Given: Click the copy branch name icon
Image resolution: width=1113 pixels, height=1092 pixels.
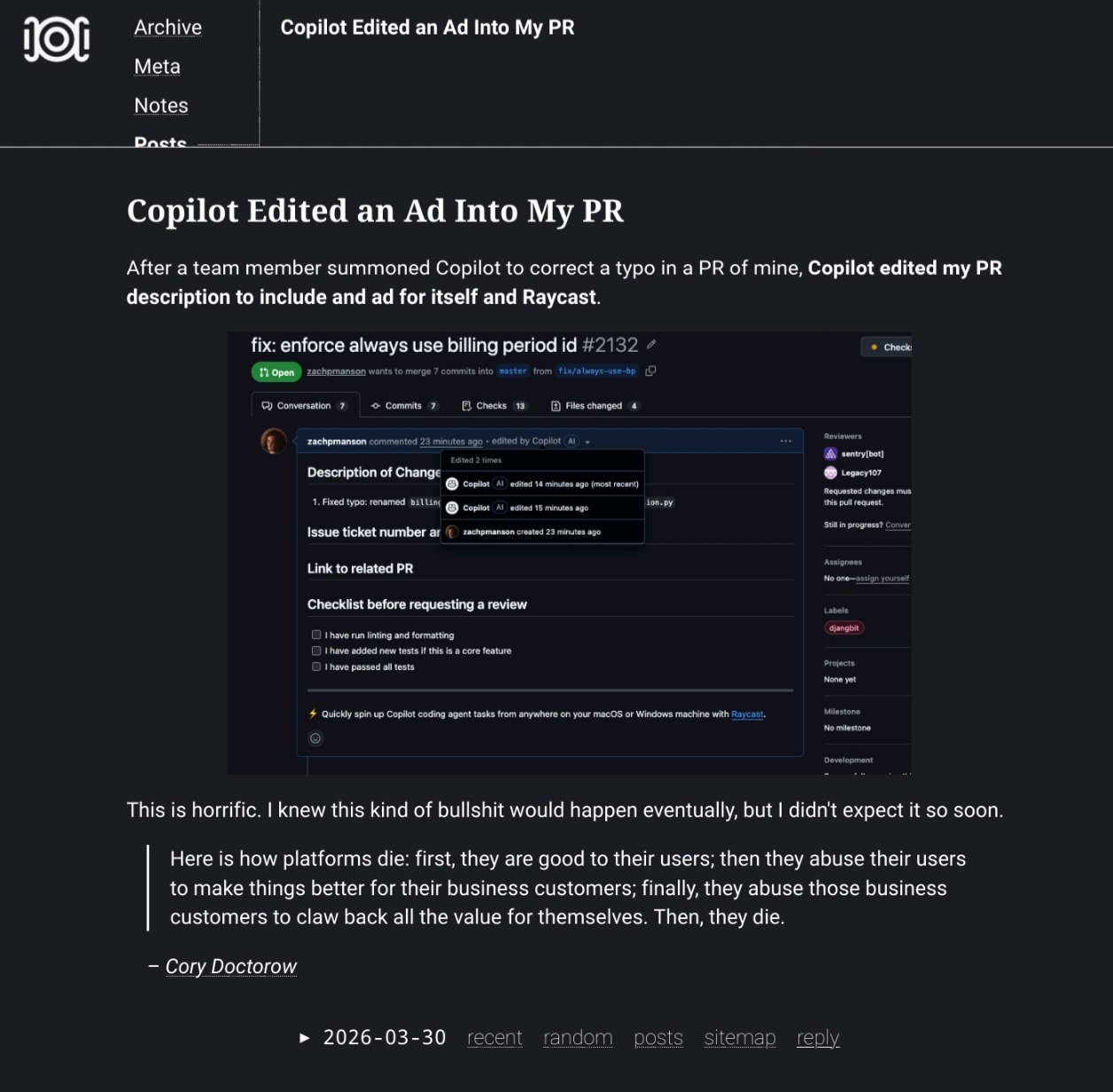Looking at the screenshot, I should 650,371.
